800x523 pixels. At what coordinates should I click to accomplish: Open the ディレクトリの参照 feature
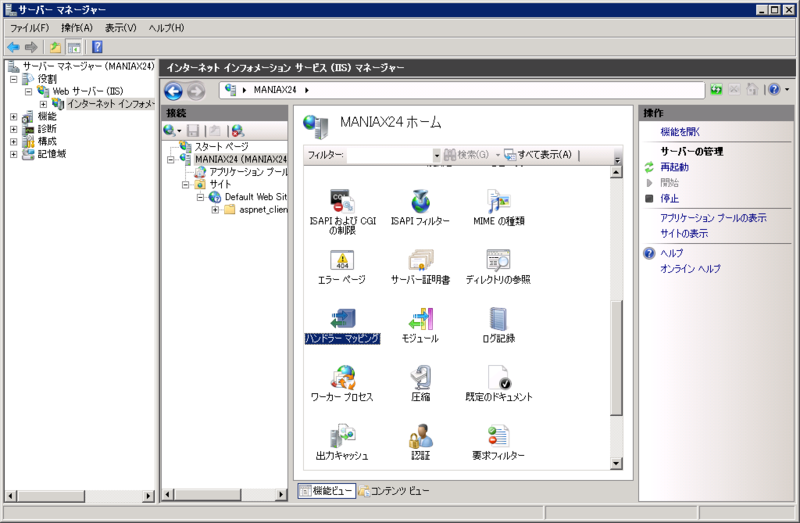(498, 267)
